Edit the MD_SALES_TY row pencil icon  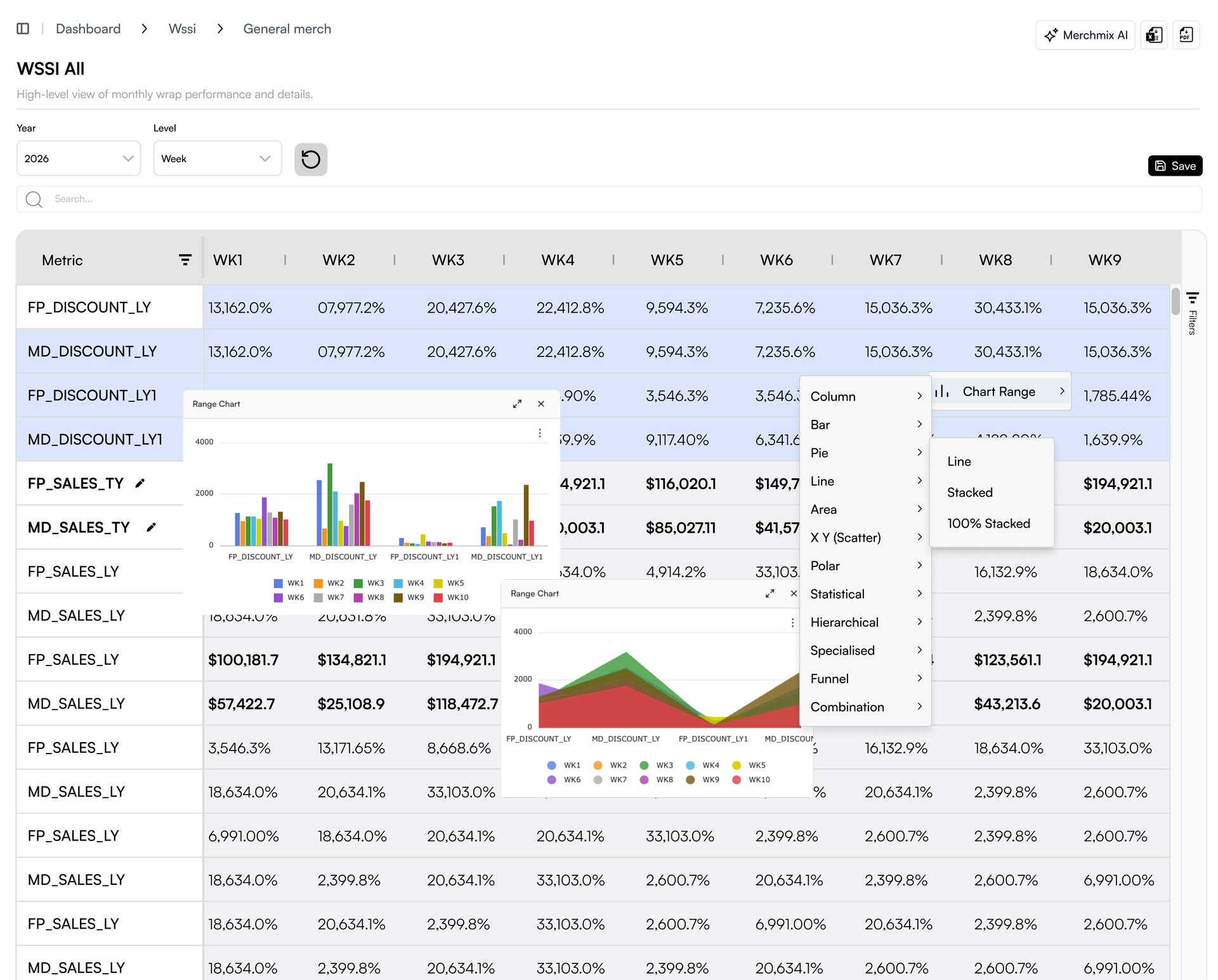tap(151, 527)
